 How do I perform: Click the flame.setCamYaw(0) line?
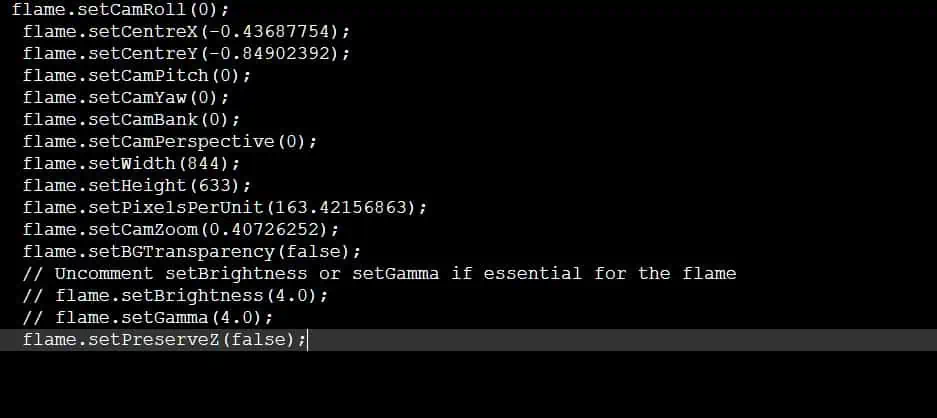tap(126, 98)
